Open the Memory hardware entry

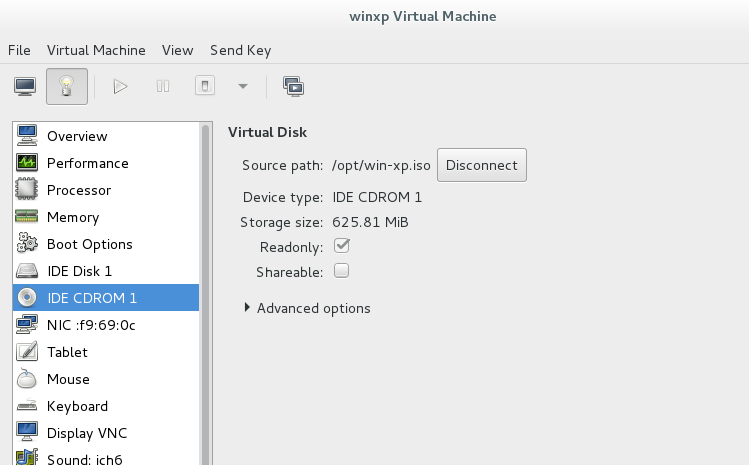click(x=72, y=217)
